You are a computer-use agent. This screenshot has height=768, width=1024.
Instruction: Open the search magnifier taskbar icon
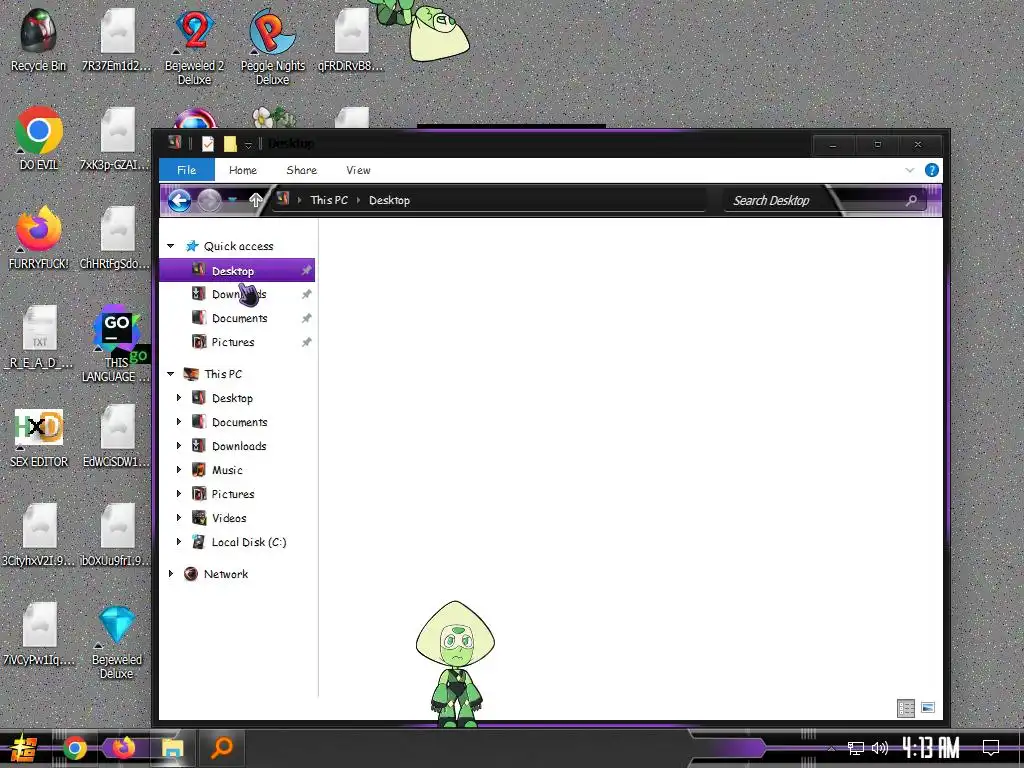pos(222,748)
